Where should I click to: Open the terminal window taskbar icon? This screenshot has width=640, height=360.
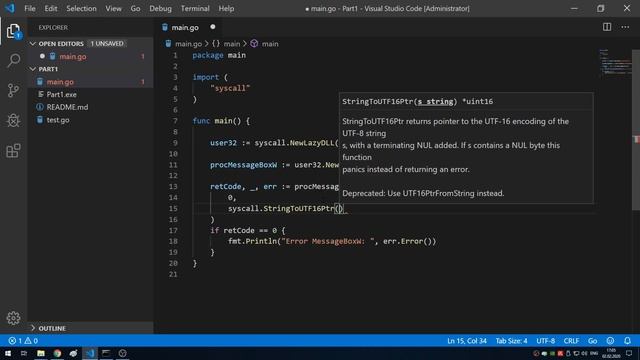coord(106,353)
